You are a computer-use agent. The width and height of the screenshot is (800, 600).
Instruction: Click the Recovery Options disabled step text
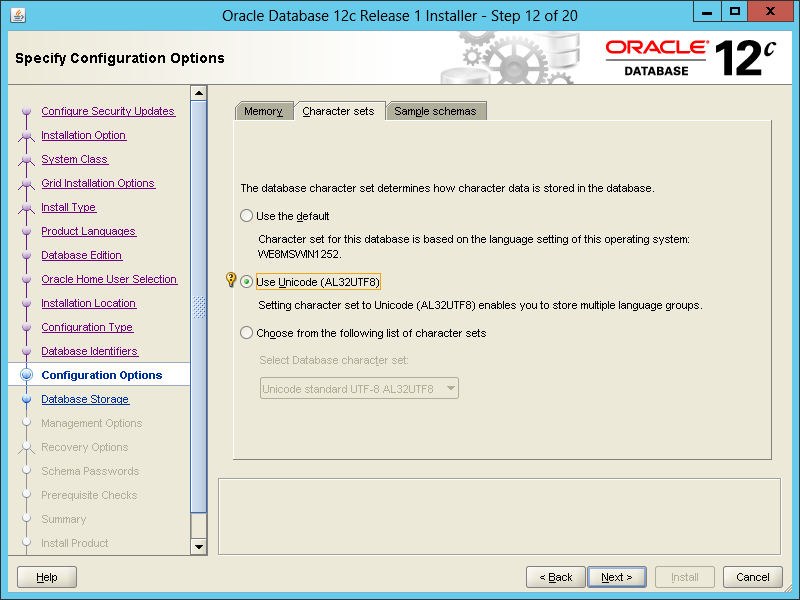point(85,447)
